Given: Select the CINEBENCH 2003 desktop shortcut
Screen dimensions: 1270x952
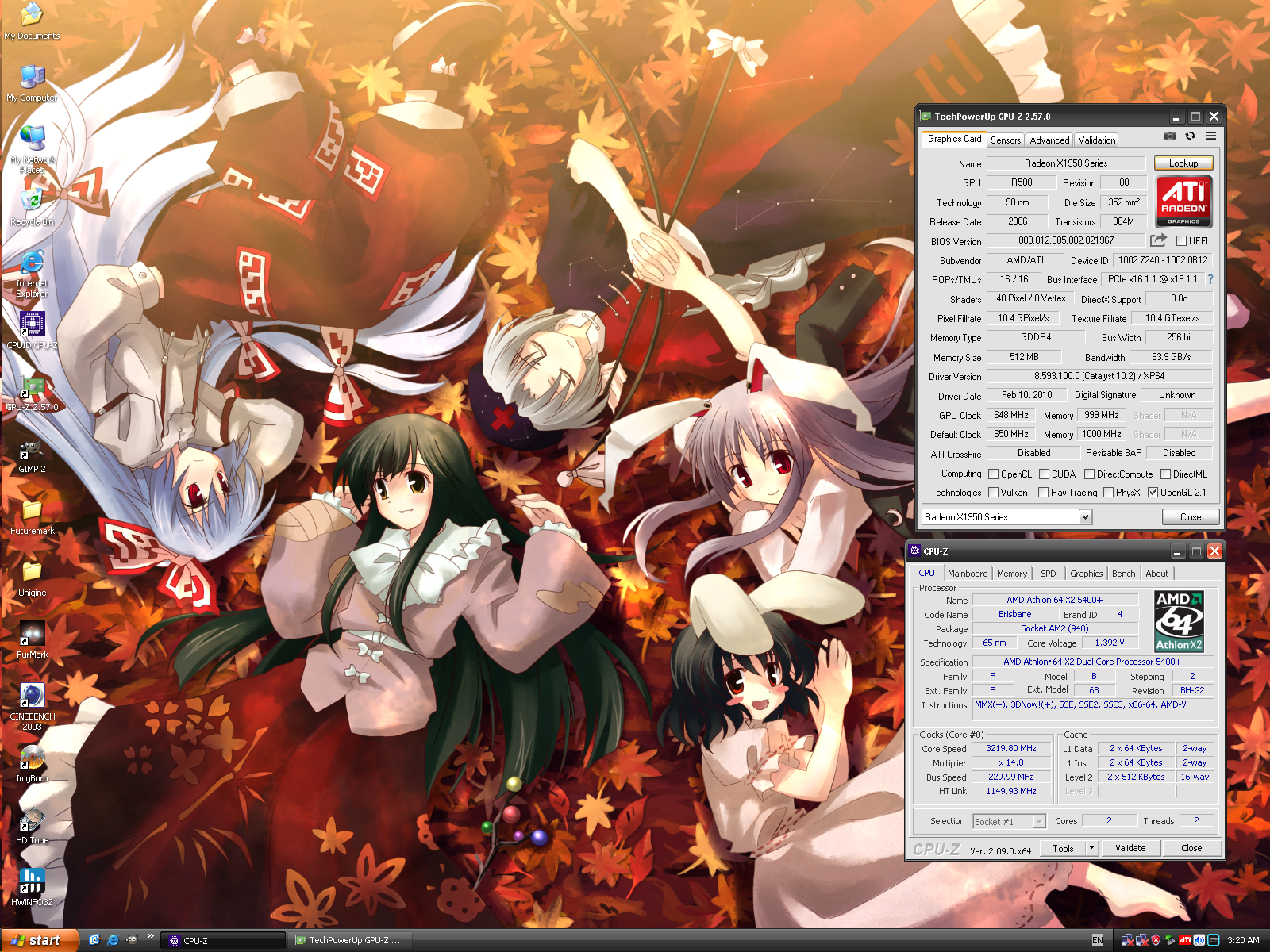Looking at the screenshot, I should [32, 707].
